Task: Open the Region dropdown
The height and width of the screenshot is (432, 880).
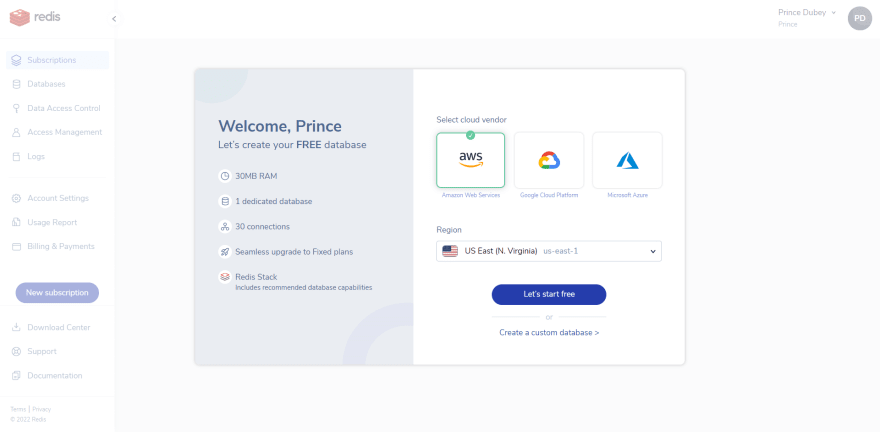Action: click(x=549, y=251)
